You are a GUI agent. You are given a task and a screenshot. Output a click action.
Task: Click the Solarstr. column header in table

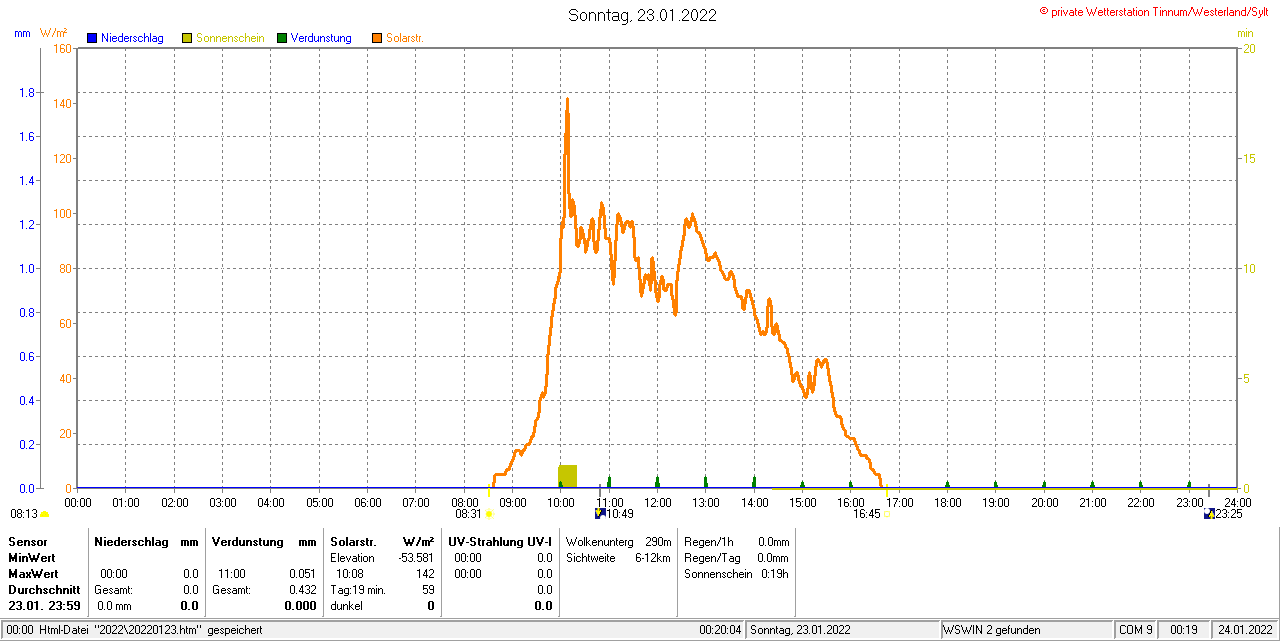[x=353, y=541]
